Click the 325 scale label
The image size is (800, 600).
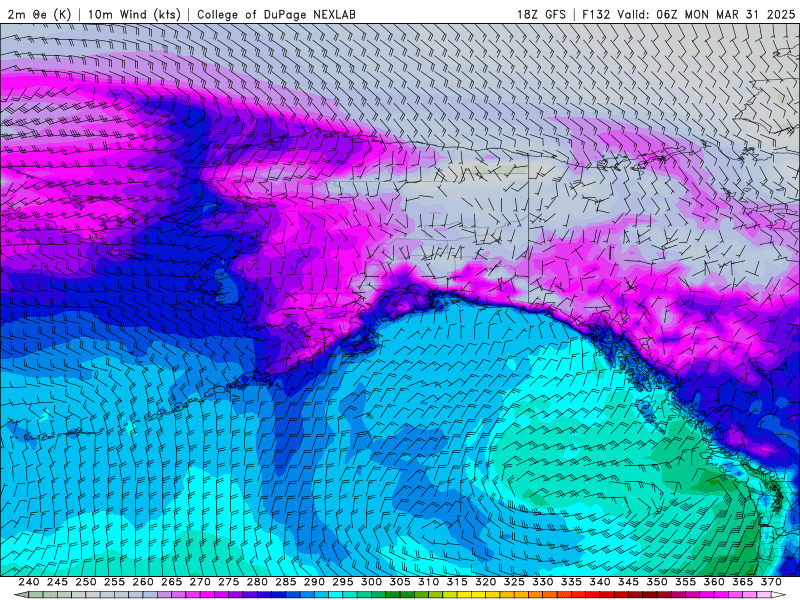pyautogui.click(x=514, y=582)
